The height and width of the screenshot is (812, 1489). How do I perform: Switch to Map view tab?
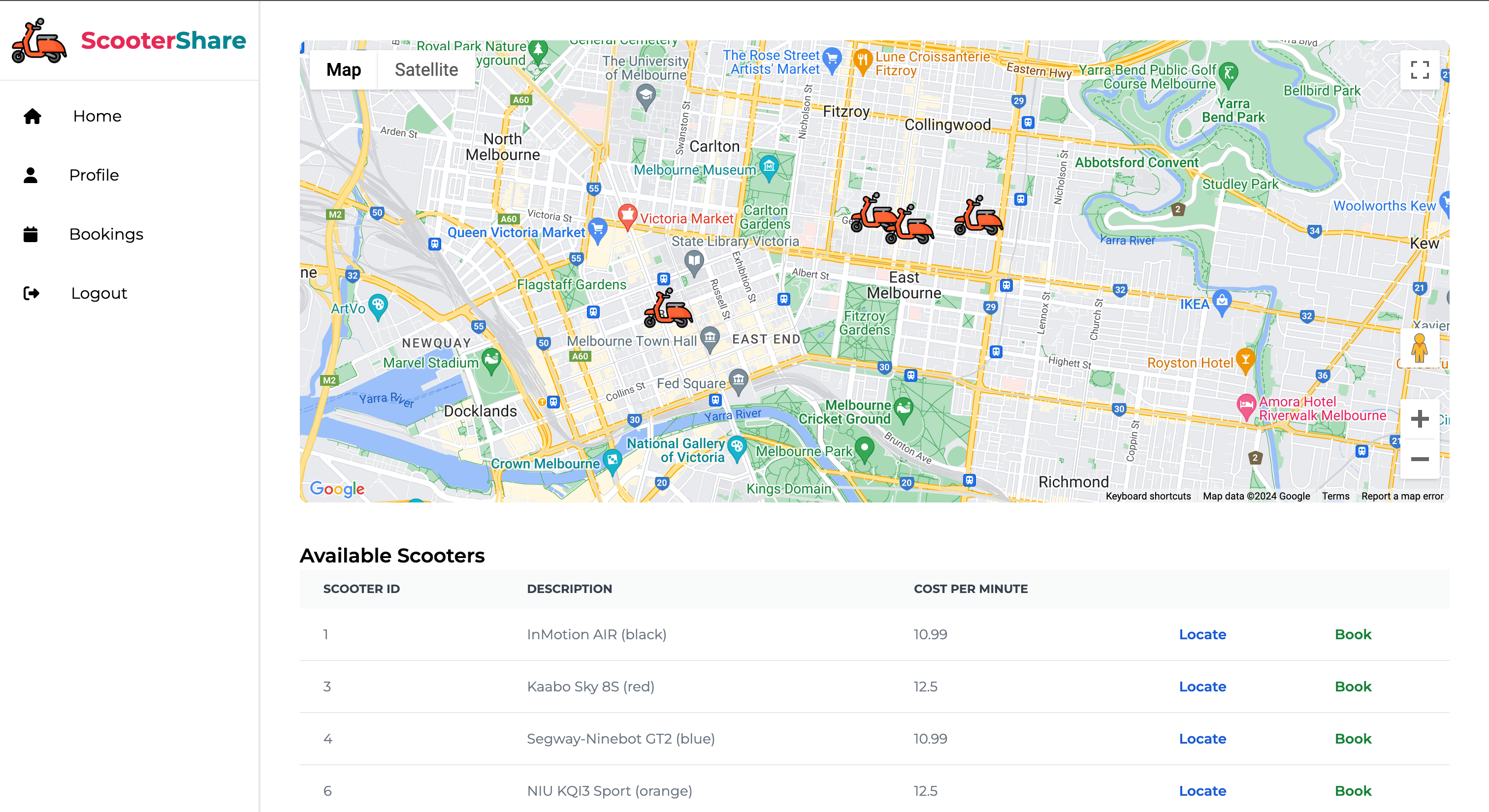344,70
